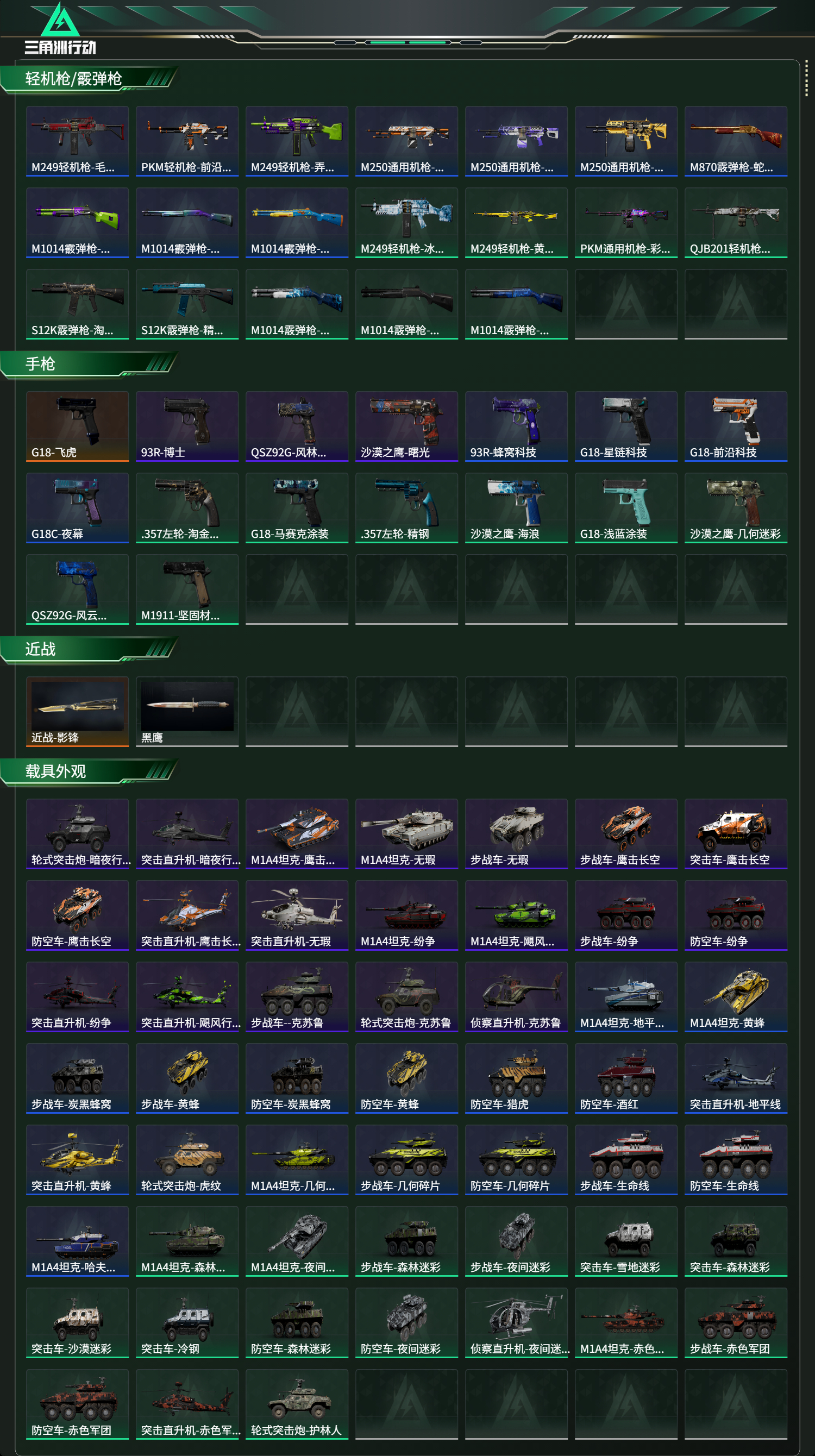815x1456 pixels.
Task: Select the PKM通用机枪-彩 machine gun skin
Action: tap(626, 223)
